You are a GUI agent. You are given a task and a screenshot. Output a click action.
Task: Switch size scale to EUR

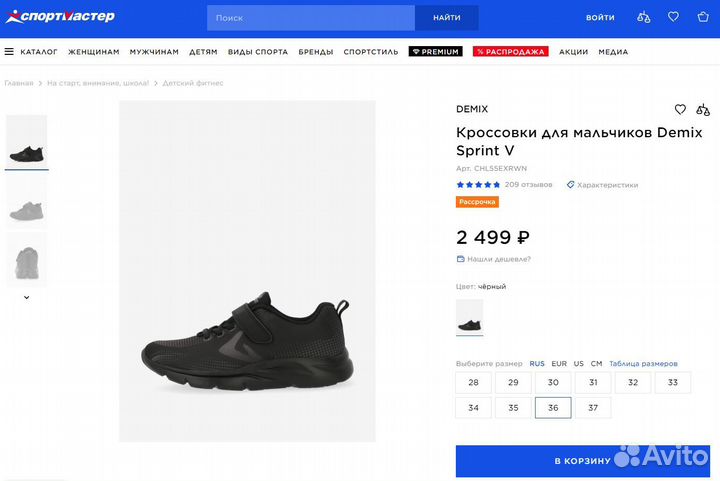[x=559, y=364]
